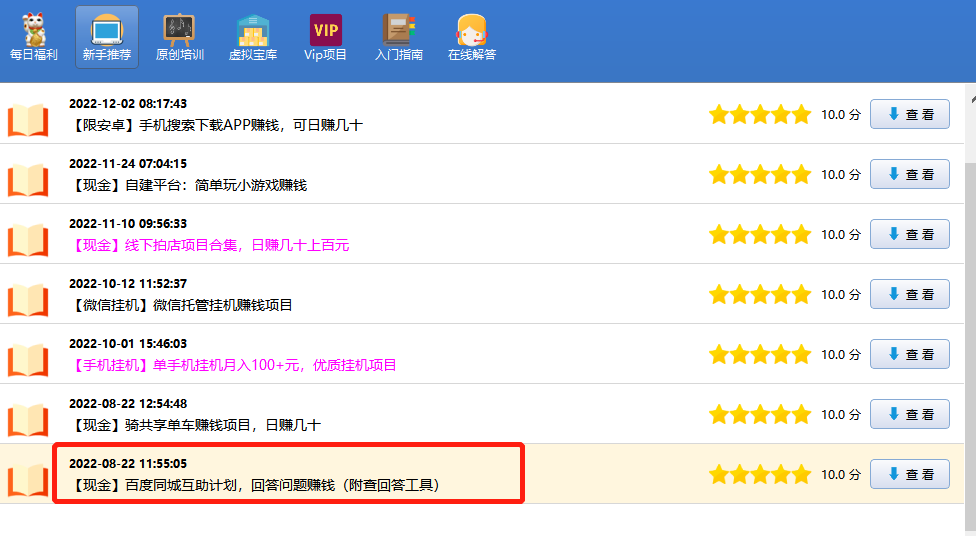Viewport: 976px width, 536px height.
Task: Click book icon of 骑共享单车赚钱项目 row
Action: 28,420
